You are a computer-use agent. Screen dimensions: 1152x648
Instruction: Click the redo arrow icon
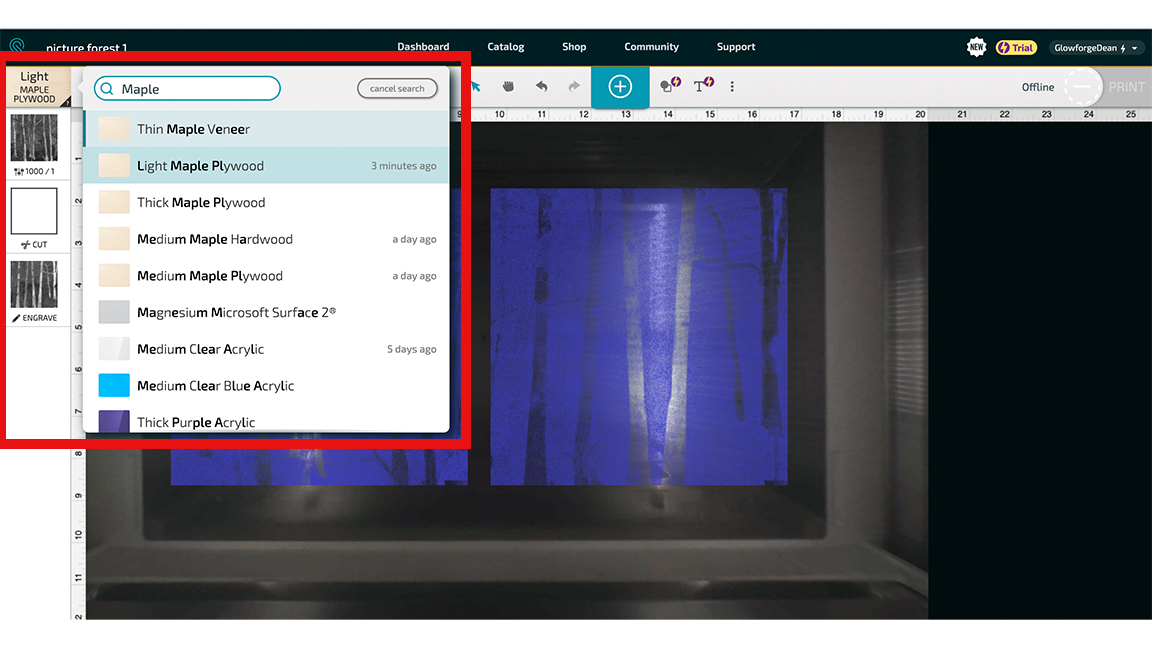[x=574, y=87]
